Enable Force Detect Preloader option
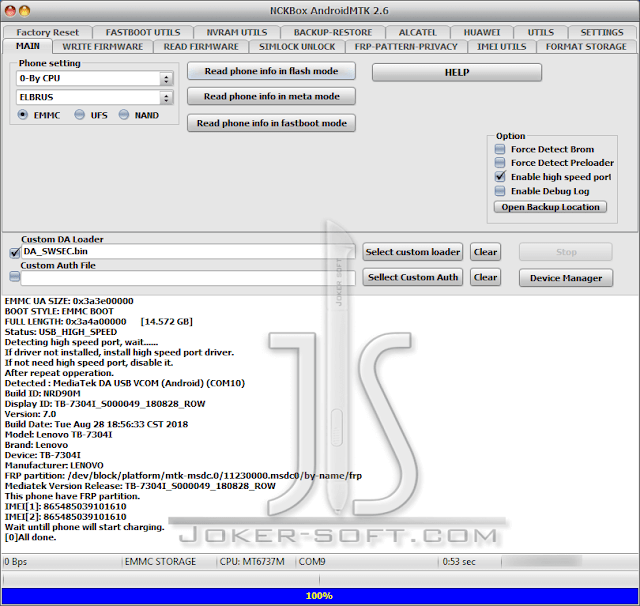 click(500, 162)
